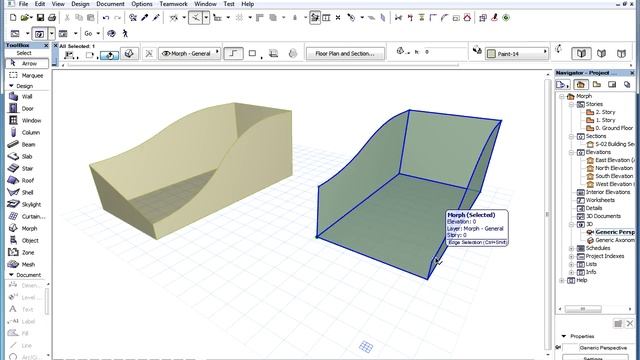The image size is (640, 360).
Task: Click the Print icon
Action: [52, 18]
